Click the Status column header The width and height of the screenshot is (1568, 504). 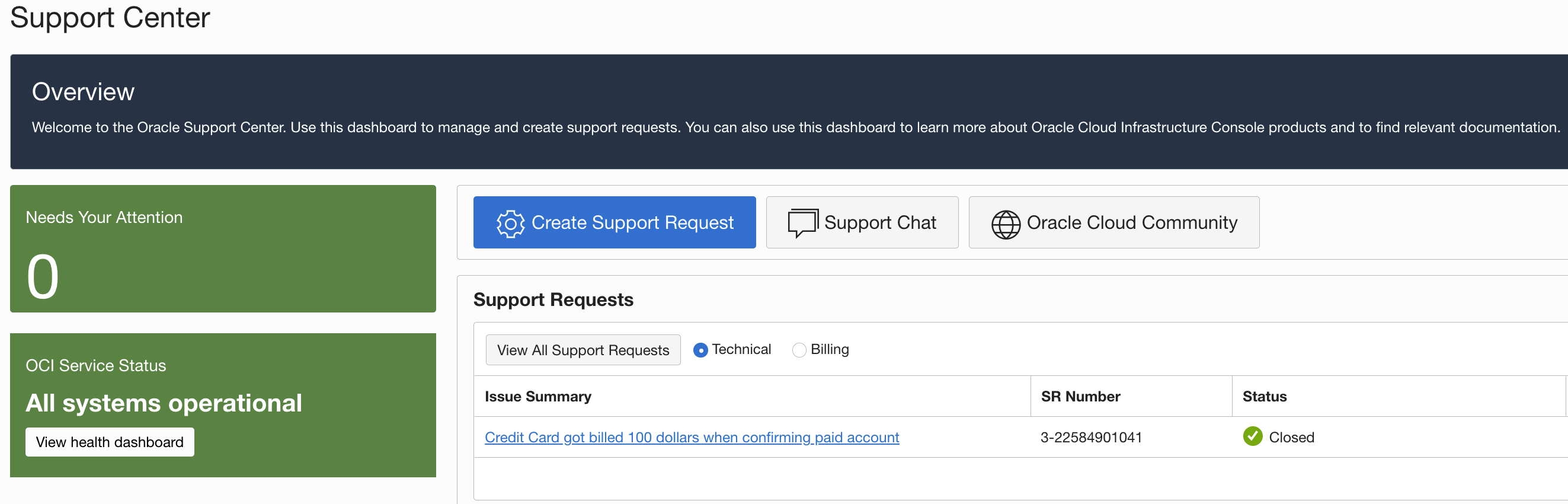tap(1264, 396)
